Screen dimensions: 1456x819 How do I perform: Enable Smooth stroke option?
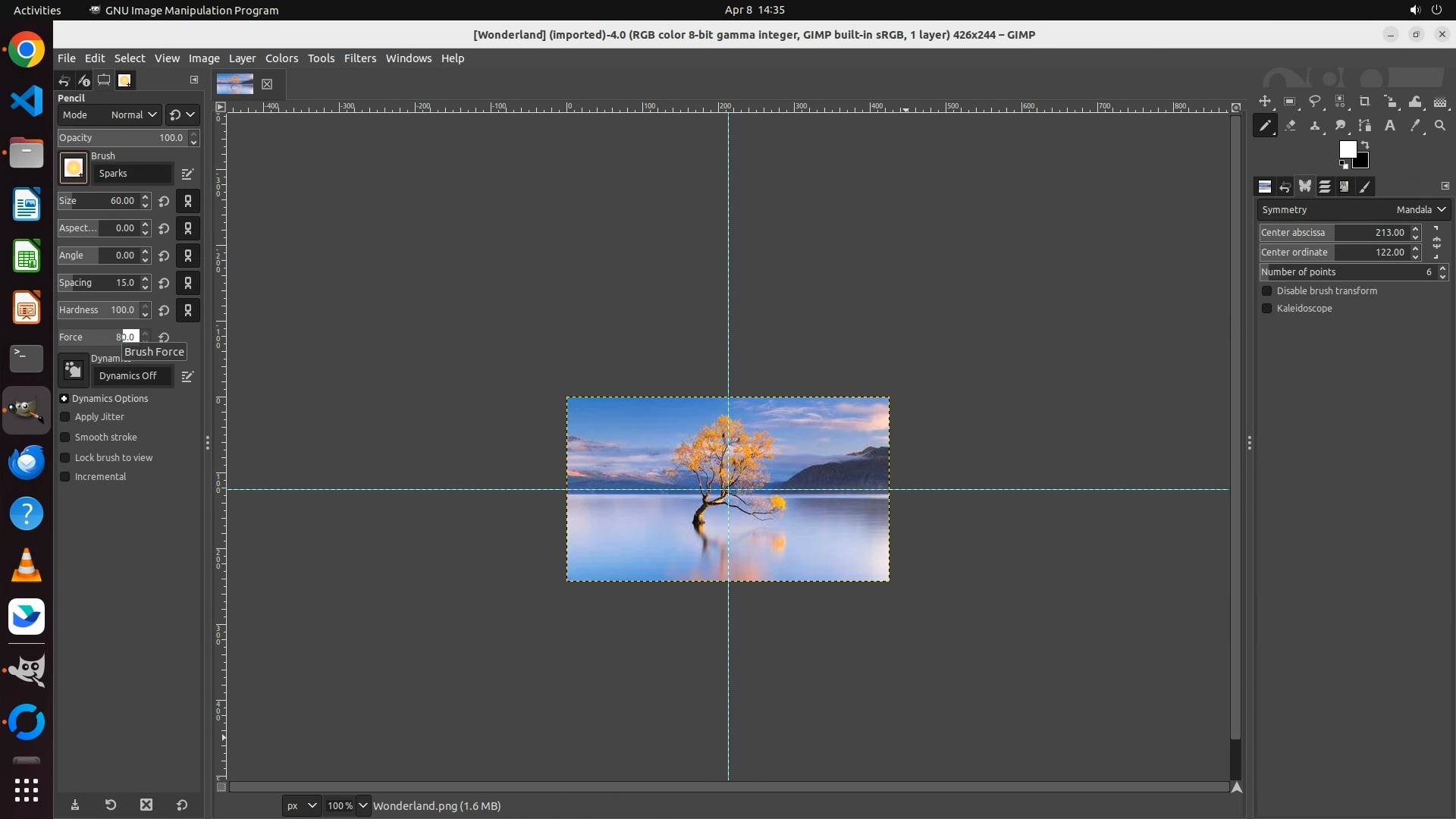click(x=65, y=438)
